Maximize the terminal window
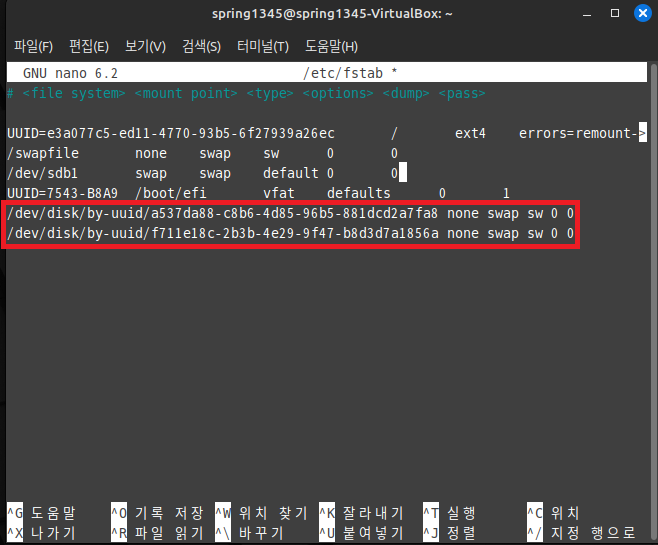The height and width of the screenshot is (545, 658). click(615, 13)
